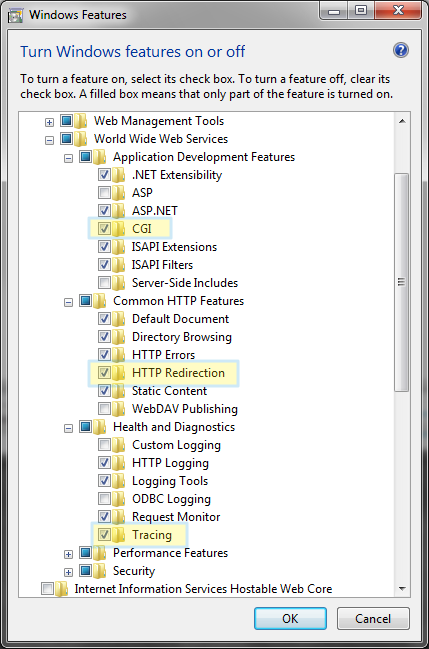Viewport: 429px width, 649px height.
Task: Click the Common HTTP Features folder icon
Action: click(x=99, y=301)
